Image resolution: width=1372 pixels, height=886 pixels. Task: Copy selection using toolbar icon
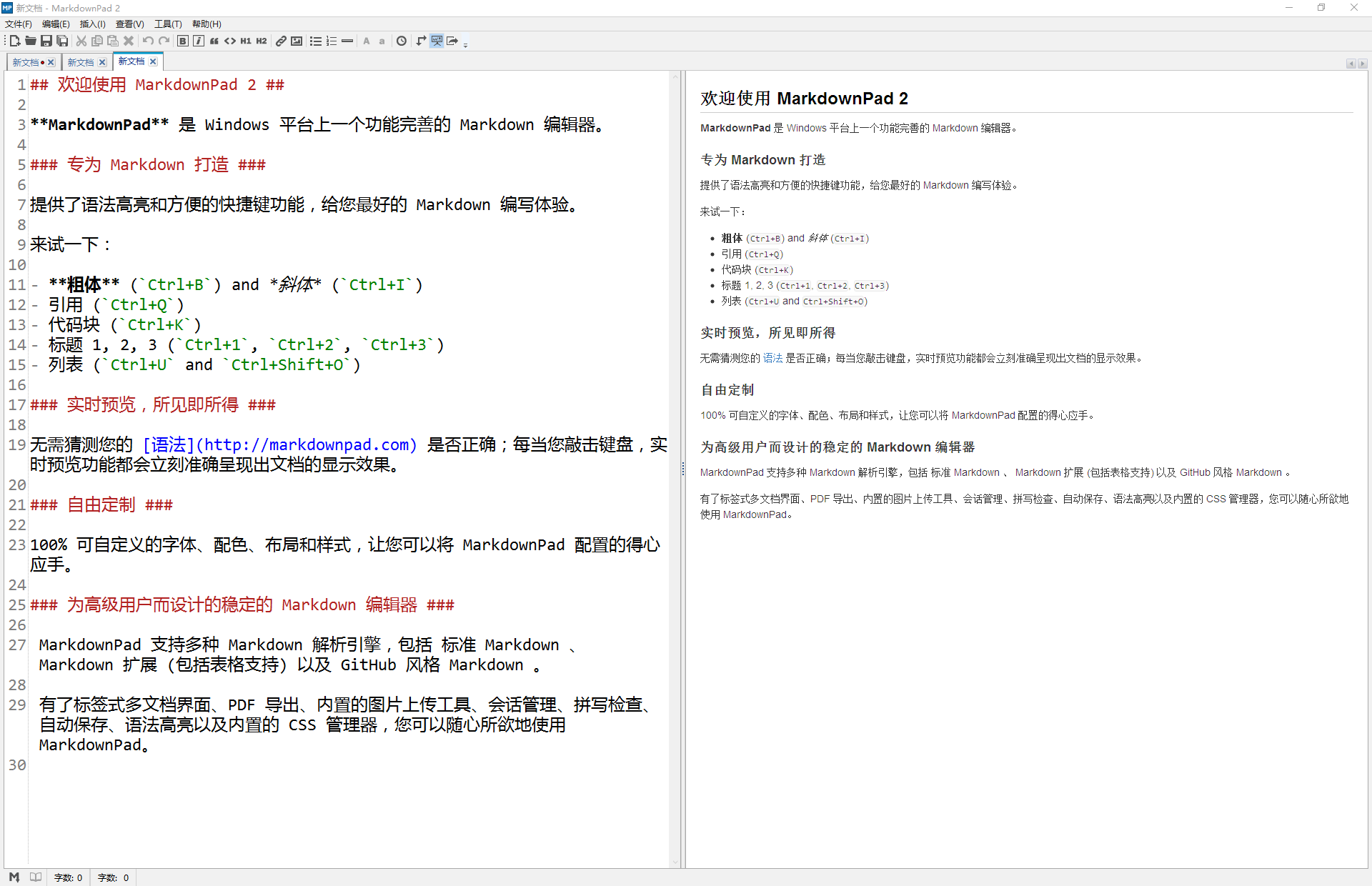tap(97, 41)
